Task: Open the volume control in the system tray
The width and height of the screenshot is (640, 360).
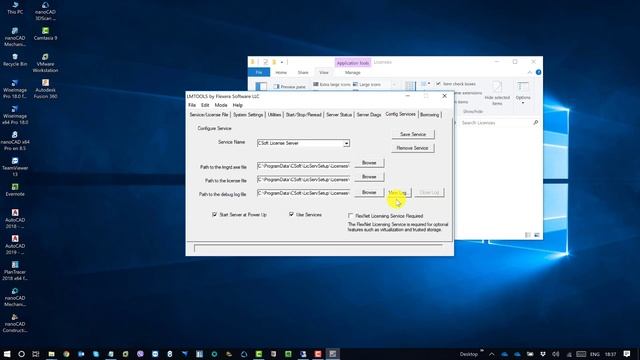Action: point(556,354)
